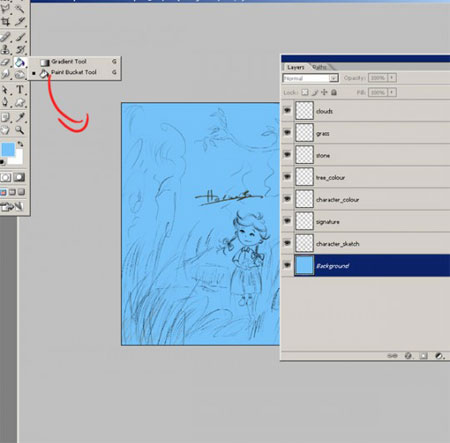Pick the Eyedropper tool
The width and height of the screenshot is (450, 443).
tap(20, 117)
